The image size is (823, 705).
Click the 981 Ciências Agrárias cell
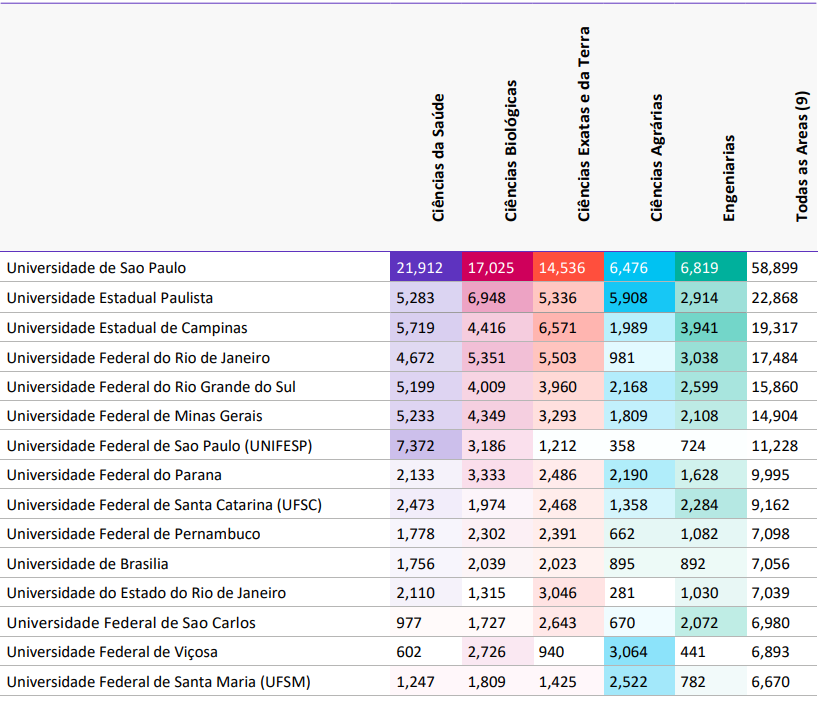(x=639, y=357)
